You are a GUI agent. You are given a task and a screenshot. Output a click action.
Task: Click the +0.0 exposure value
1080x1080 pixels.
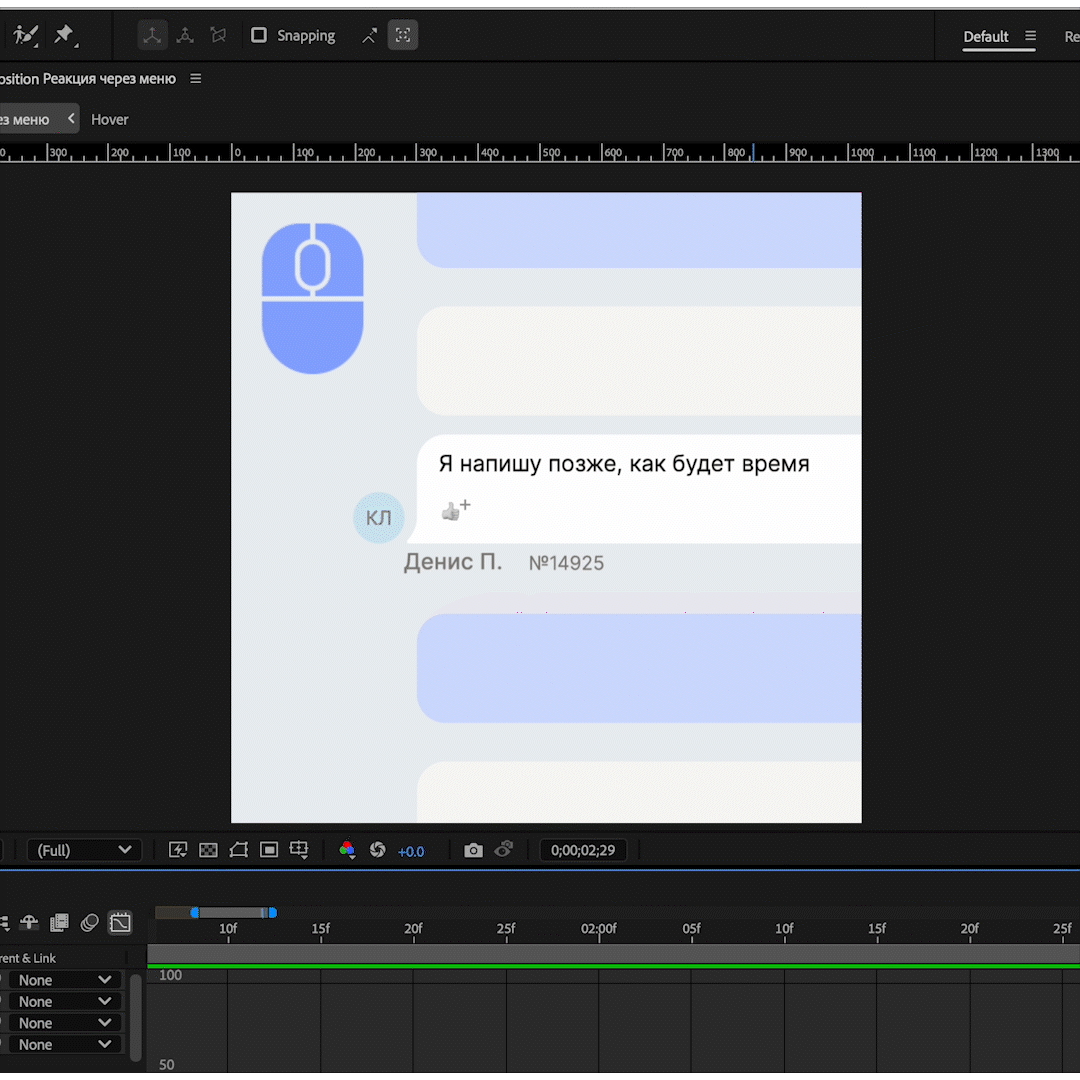point(411,851)
